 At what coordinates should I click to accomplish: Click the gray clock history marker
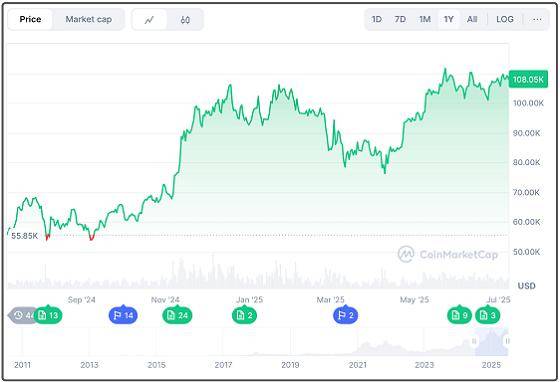21,315
